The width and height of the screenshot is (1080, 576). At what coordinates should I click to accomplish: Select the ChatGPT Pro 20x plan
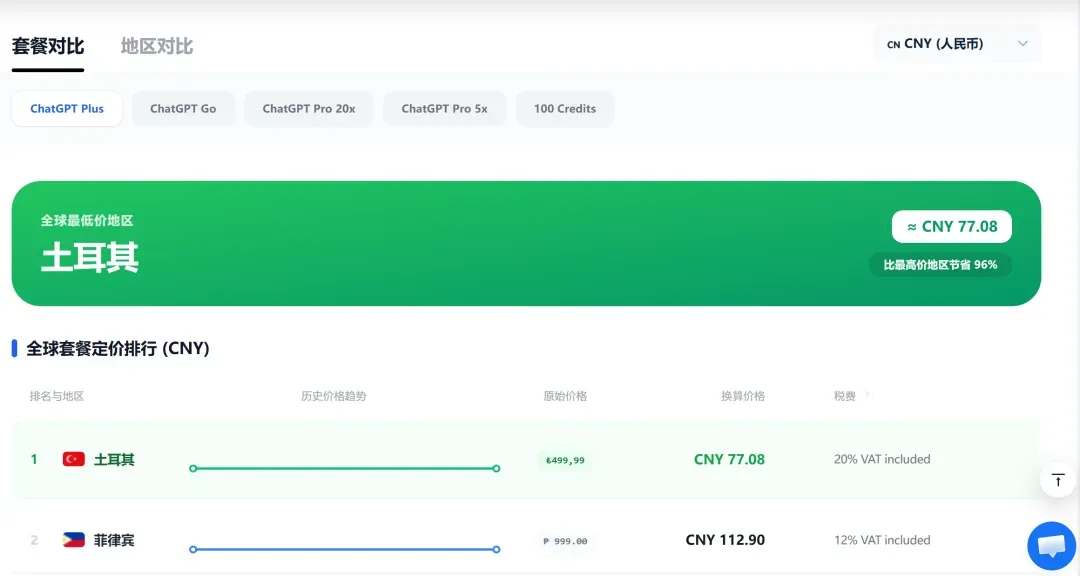click(309, 109)
